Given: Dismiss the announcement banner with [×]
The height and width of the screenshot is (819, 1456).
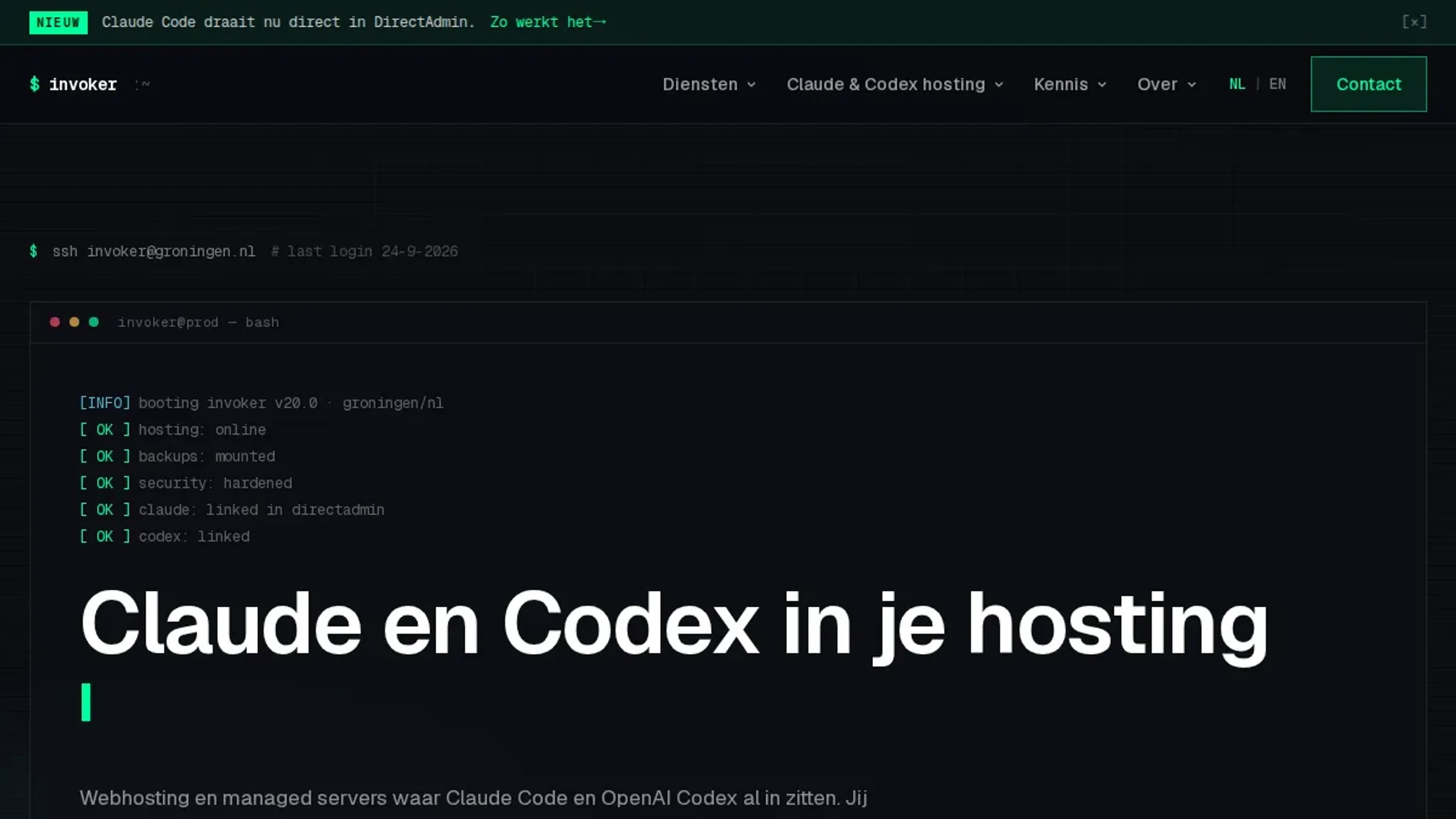Looking at the screenshot, I should point(1414,22).
